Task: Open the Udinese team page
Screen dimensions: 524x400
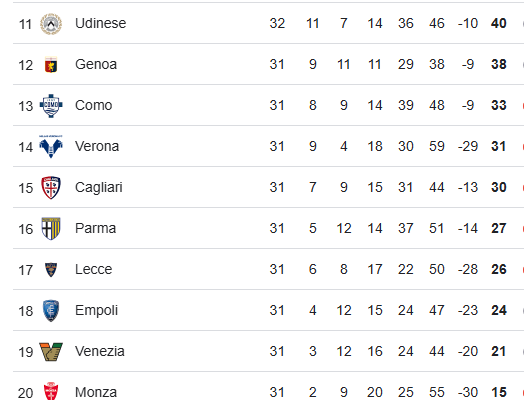Action: (x=101, y=23)
